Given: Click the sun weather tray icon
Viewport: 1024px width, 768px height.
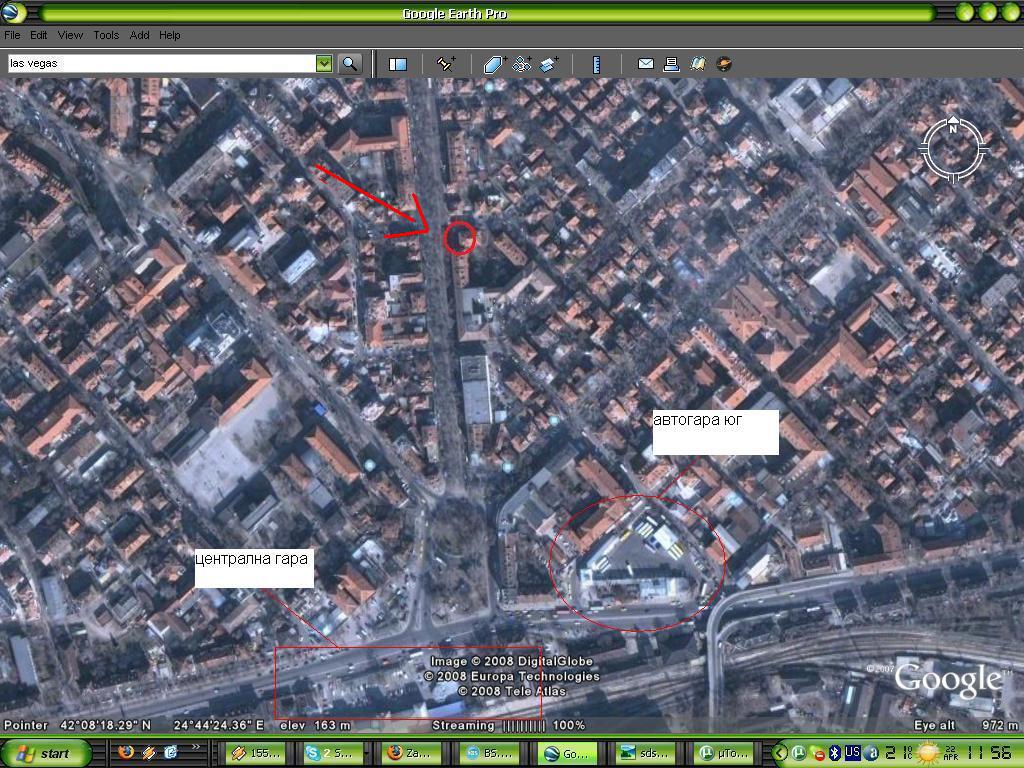Looking at the screenshot, I should (927, 753).
